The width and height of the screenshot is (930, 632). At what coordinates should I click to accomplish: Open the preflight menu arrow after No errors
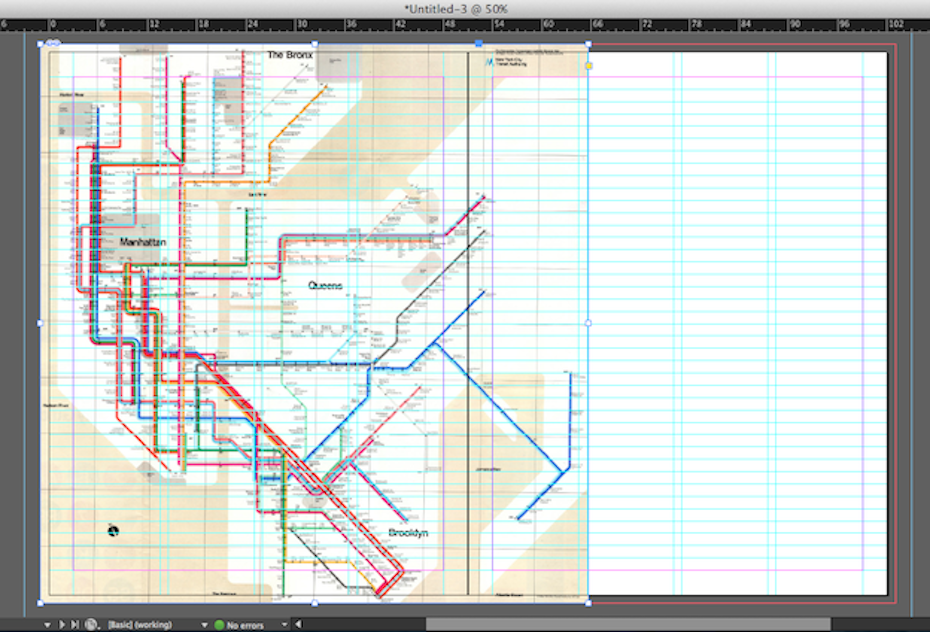pyautogui.click(x=283, y=624)
